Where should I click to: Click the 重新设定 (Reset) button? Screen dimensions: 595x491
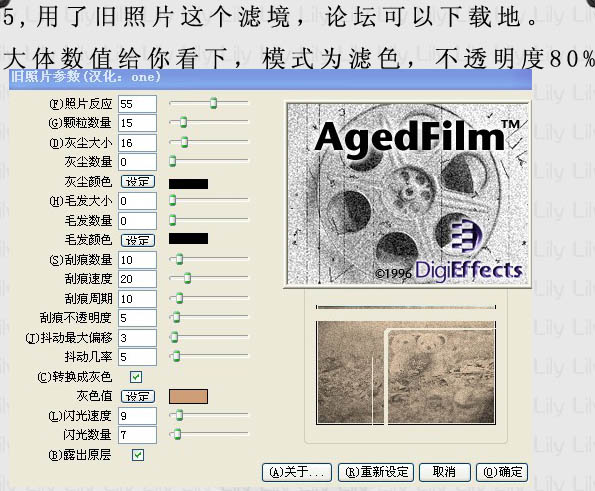[x=376, y=472]
